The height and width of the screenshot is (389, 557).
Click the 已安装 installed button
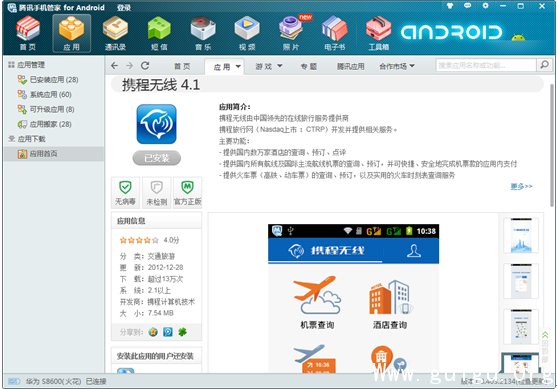tap(157, 158)
